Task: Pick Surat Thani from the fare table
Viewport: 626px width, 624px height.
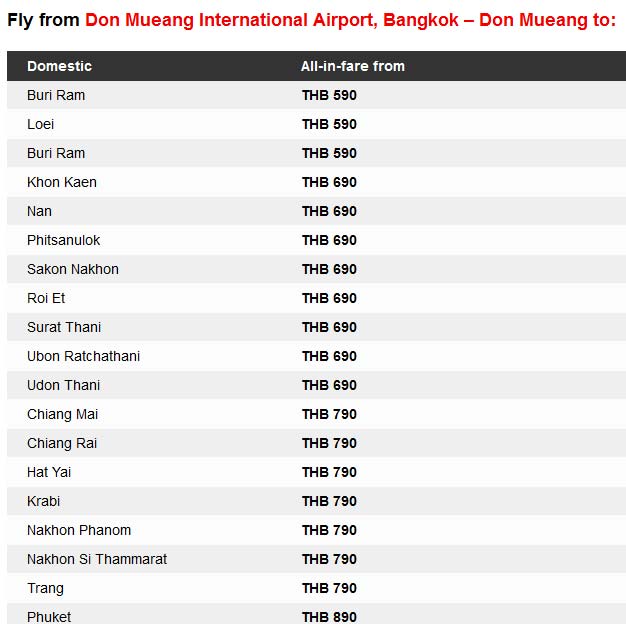Action: [64, 327]
